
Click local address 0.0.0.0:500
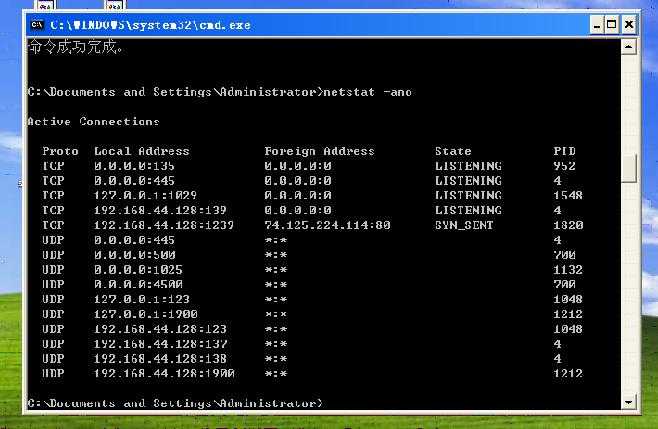tap(134, 255)
